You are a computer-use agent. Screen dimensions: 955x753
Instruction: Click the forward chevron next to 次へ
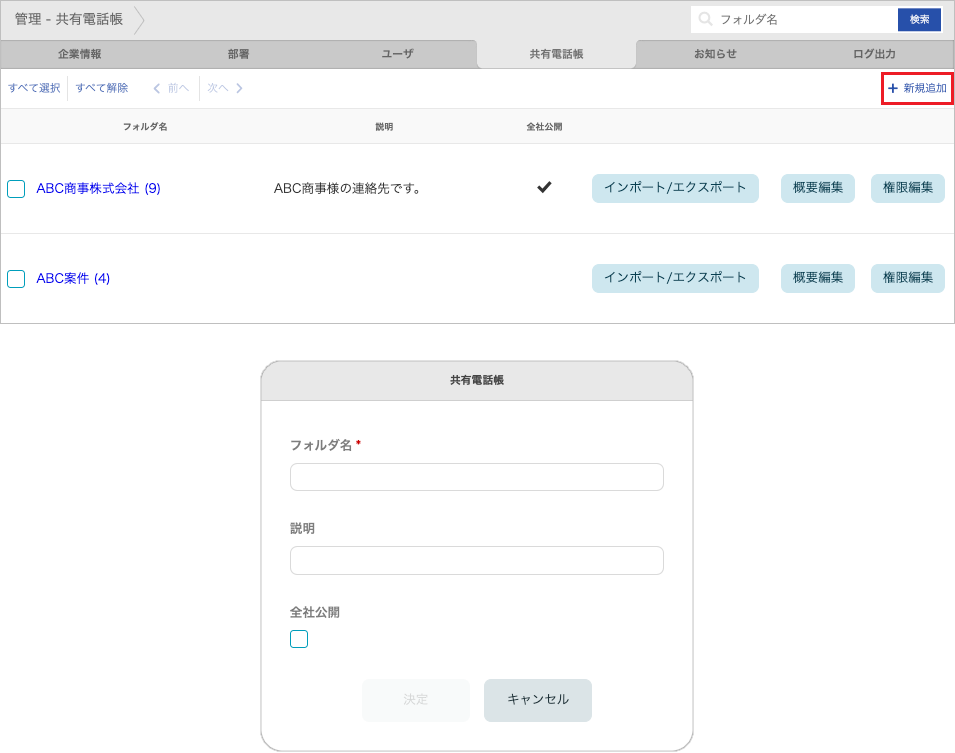238,88
